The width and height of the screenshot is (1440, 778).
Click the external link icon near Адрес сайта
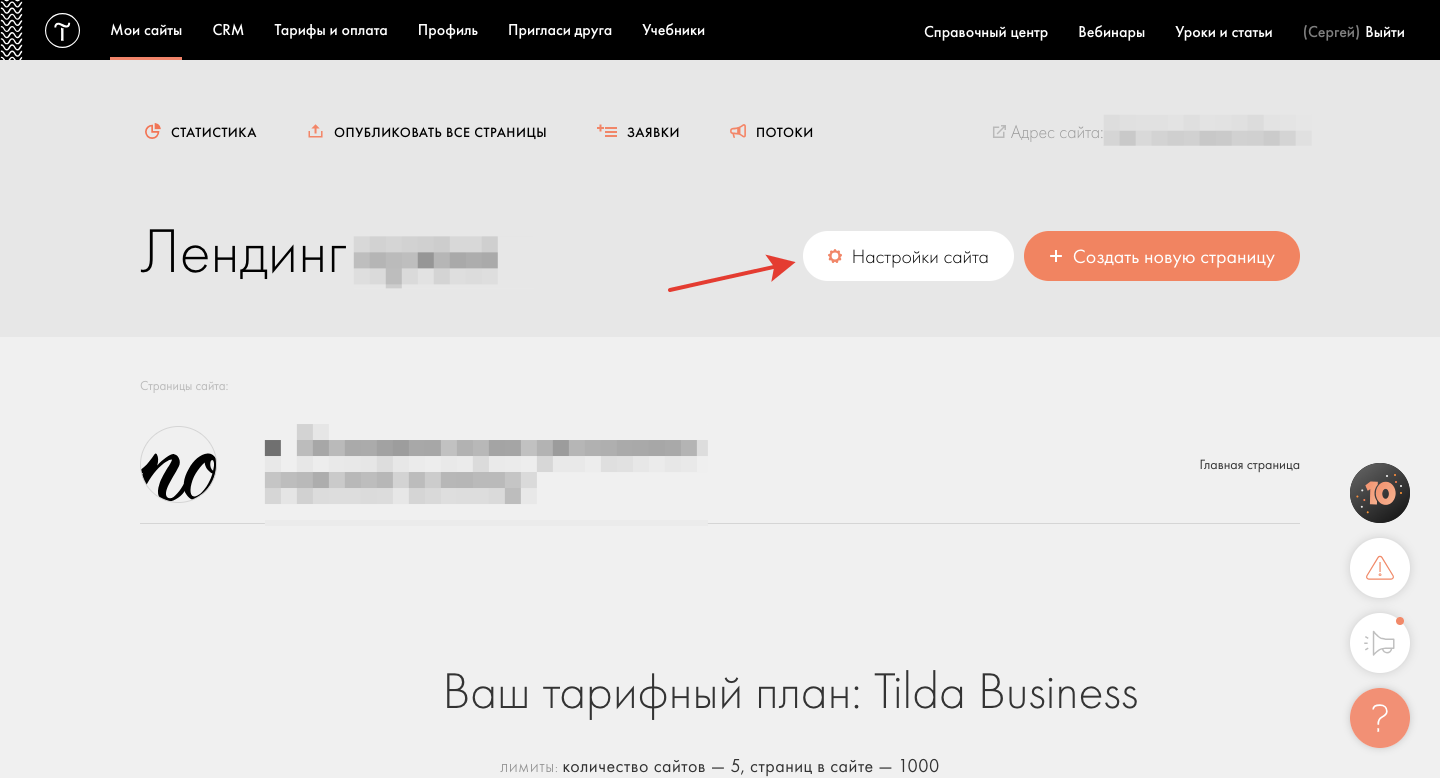(998, 132)
